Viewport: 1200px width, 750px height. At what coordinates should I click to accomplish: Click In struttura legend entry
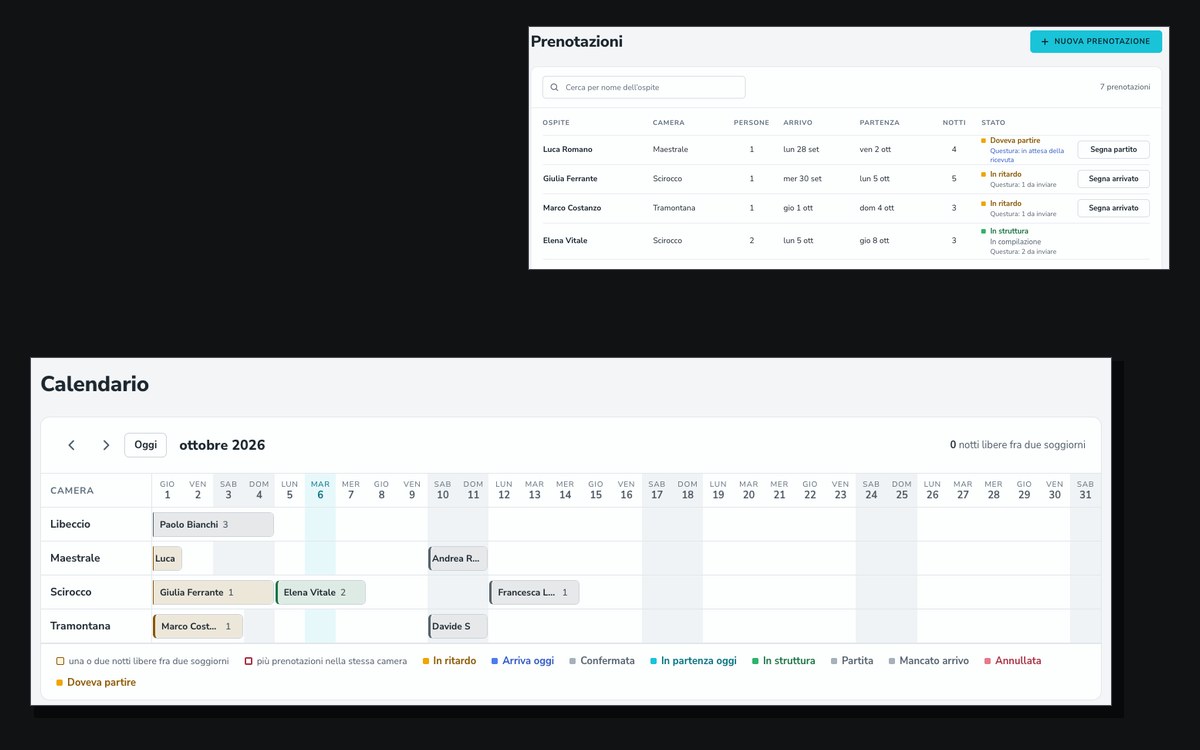tap(783, 661)
